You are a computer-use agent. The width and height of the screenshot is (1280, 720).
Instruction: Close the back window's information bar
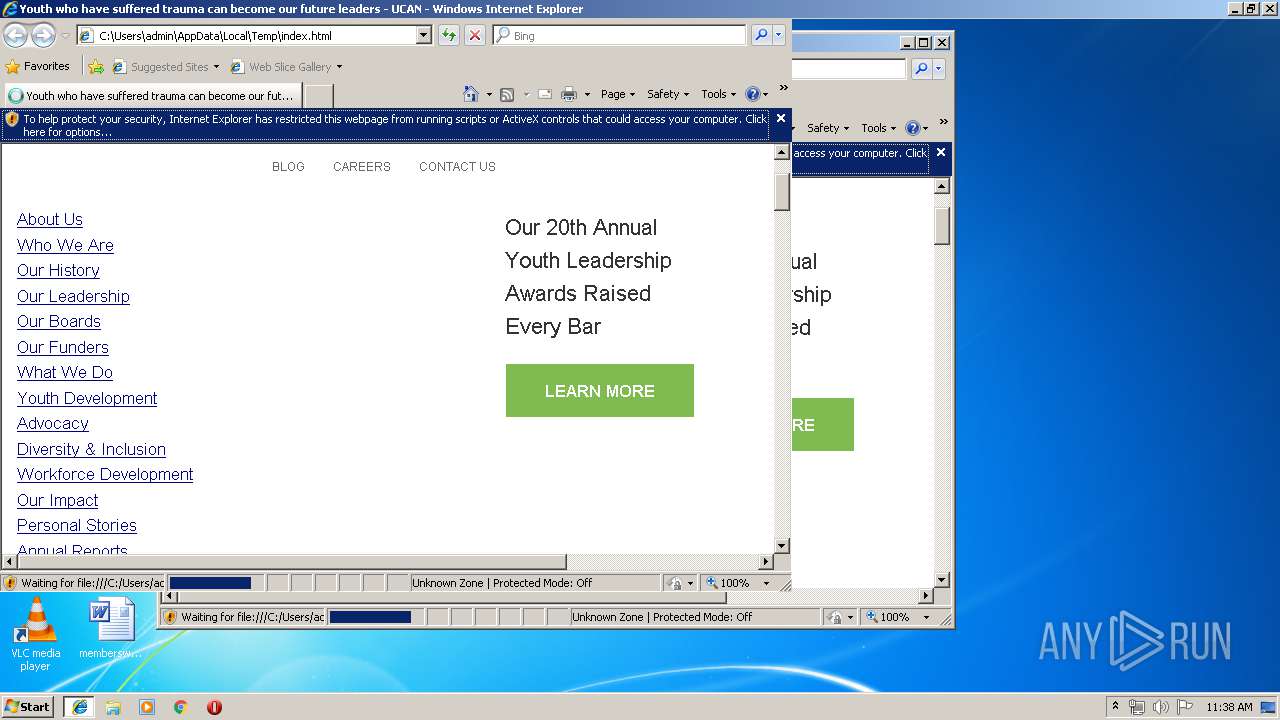tap(941, 152)
